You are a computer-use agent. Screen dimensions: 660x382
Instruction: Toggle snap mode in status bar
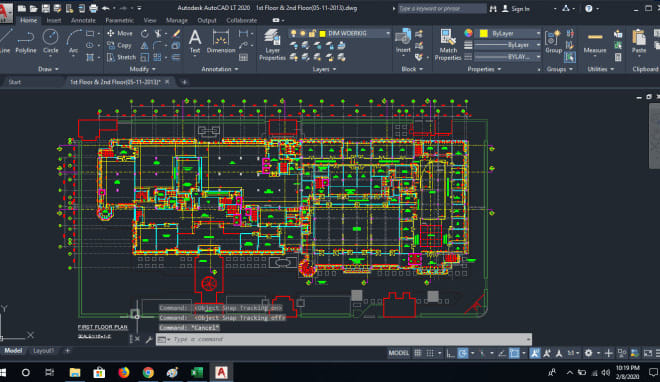coord(430,353)
